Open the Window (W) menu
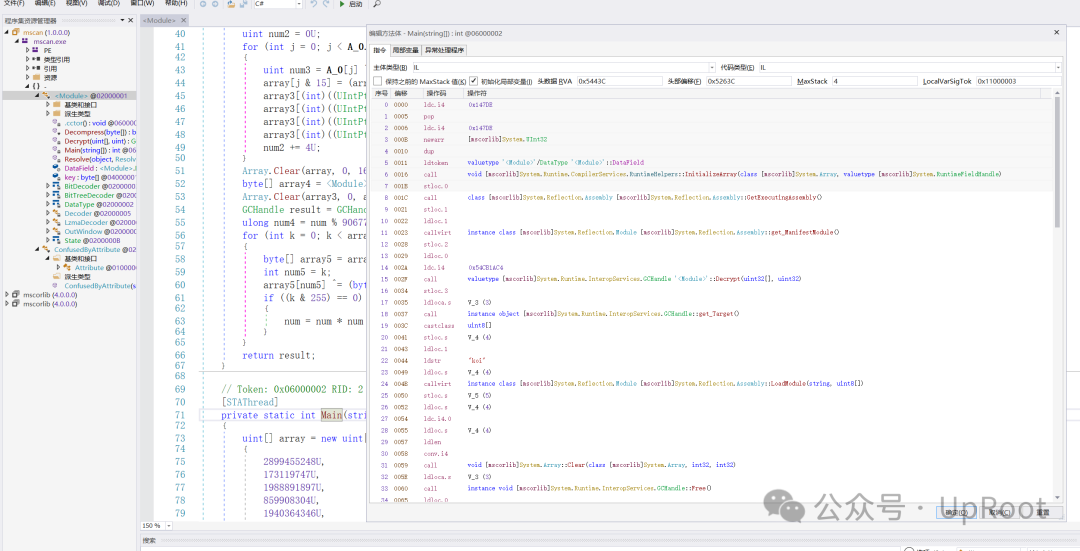The width and height of the screenshot is (1080, 551). (142, 3)
